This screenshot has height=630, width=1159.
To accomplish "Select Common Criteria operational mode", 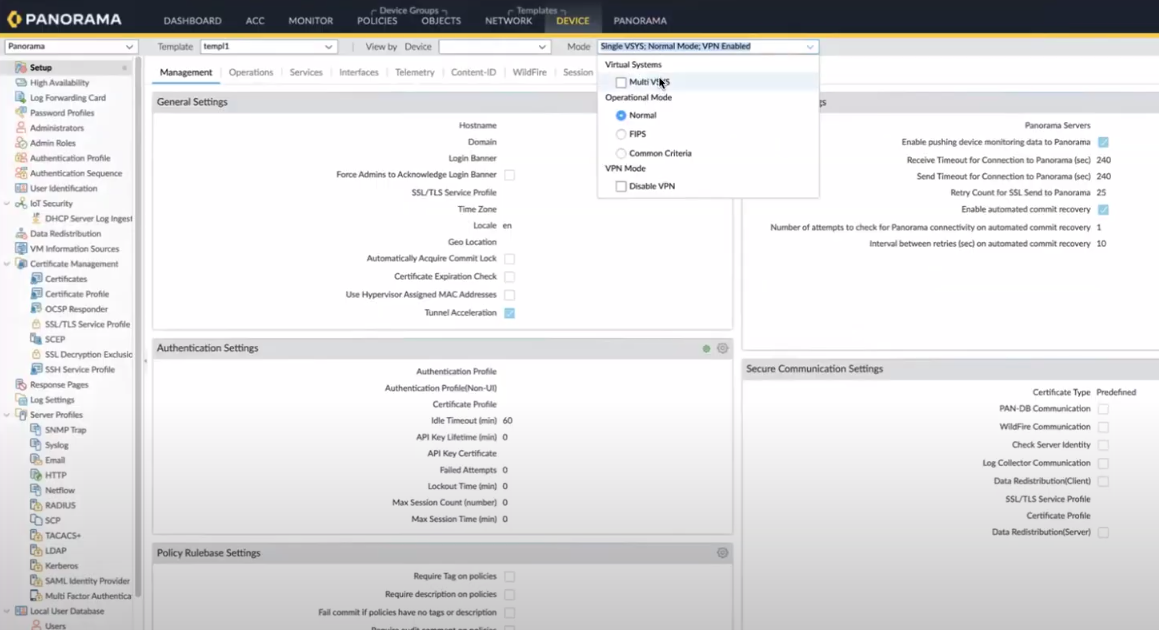I will click(621, 154).
